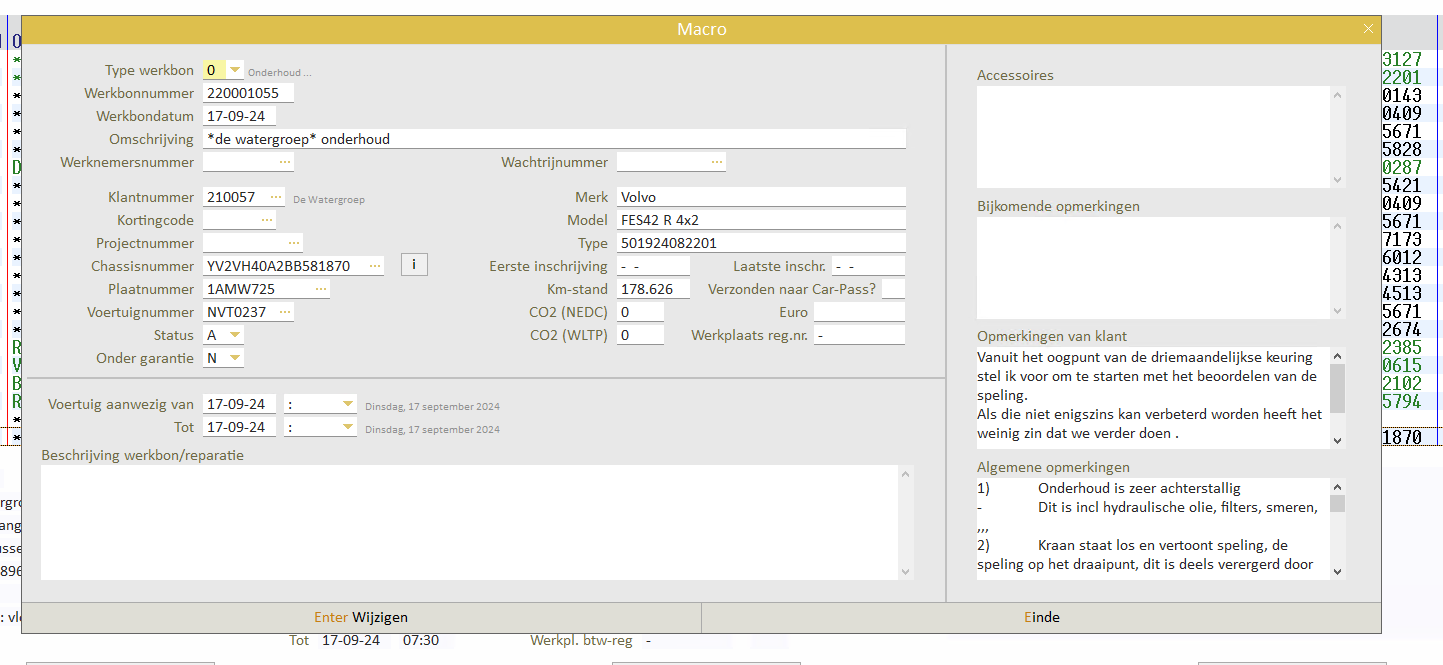This screenshot has height=665, width=1443.
Task: Click lookup dots beside Plaatnummer 1AMW725
Action: [321, 289]
